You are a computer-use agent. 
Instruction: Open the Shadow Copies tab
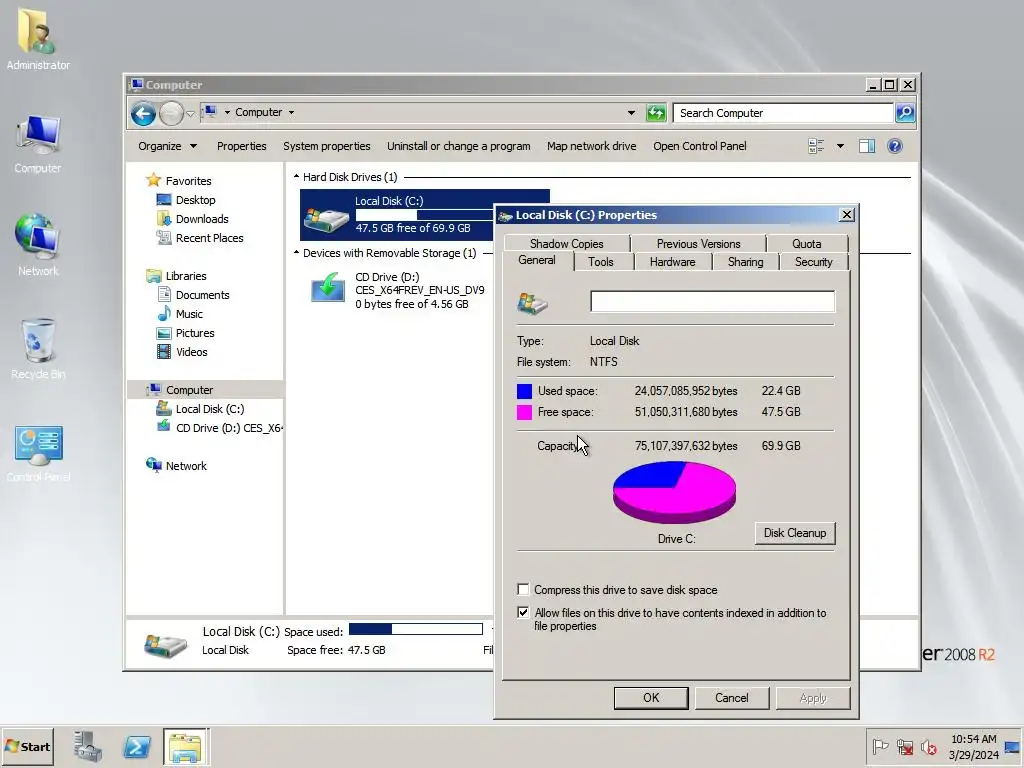tap(566, 244)
